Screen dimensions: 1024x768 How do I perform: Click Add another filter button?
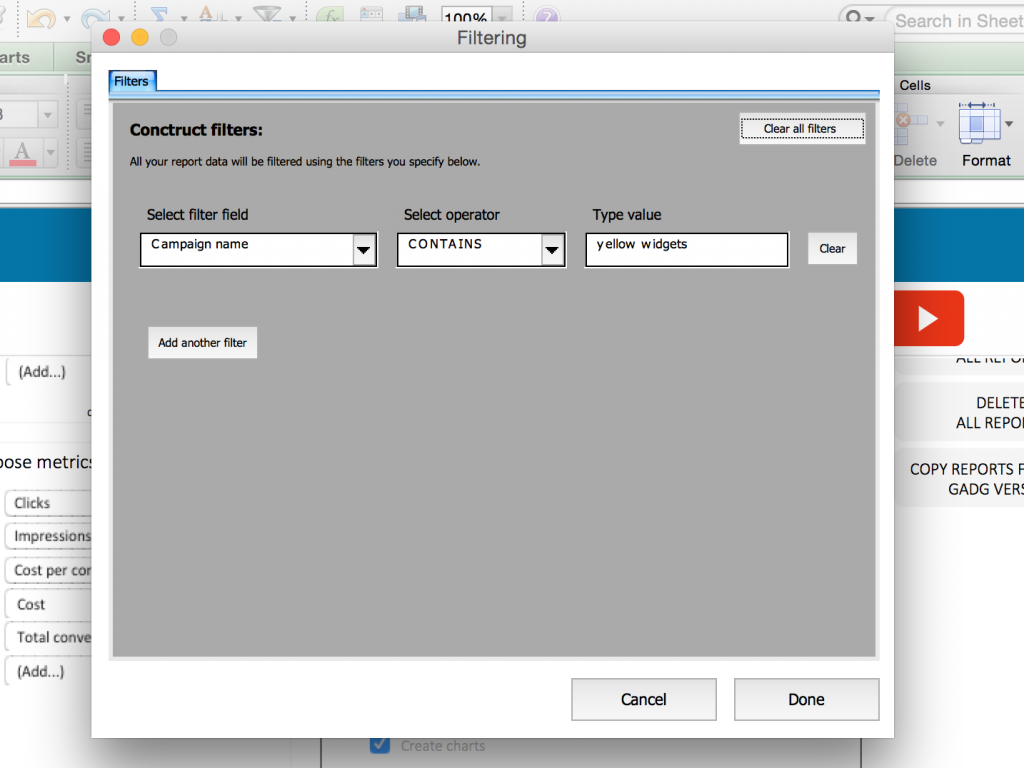(x=202, y=343)
